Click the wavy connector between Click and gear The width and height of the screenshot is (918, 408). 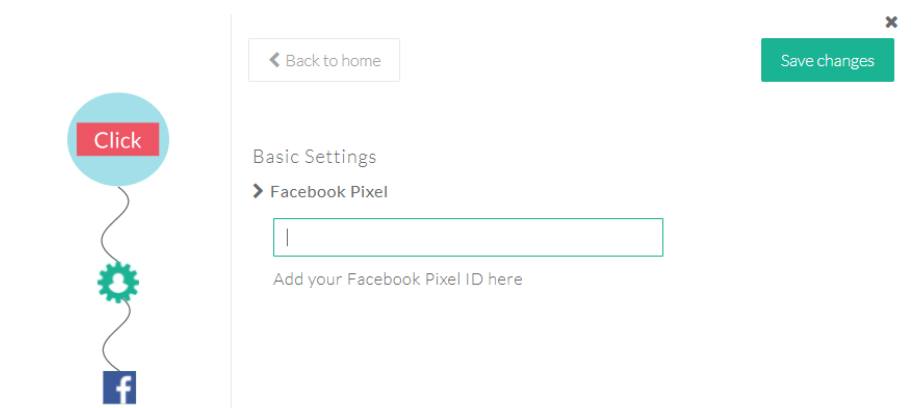pos(114,224)
